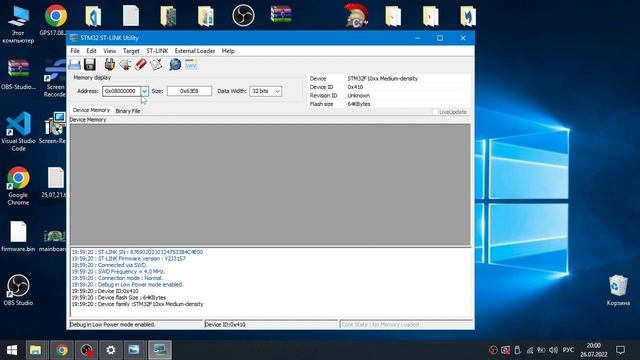Open the View menu

109,51
